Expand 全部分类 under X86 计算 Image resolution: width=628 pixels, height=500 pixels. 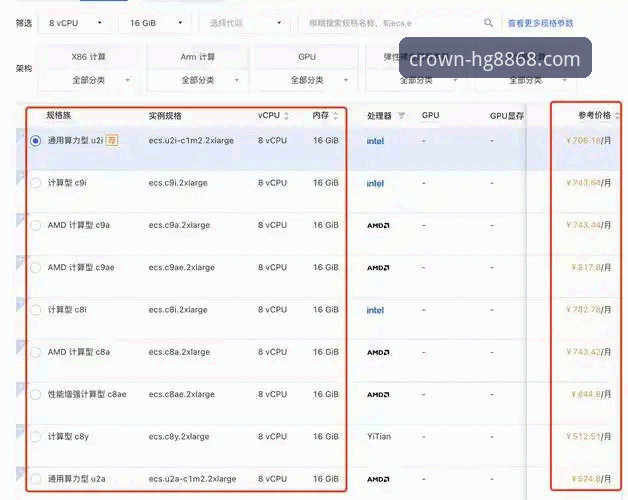coord(89,80)
